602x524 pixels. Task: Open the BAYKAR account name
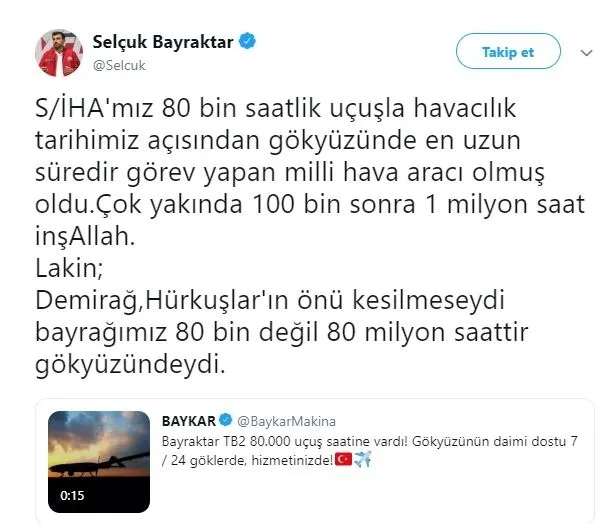189,421
